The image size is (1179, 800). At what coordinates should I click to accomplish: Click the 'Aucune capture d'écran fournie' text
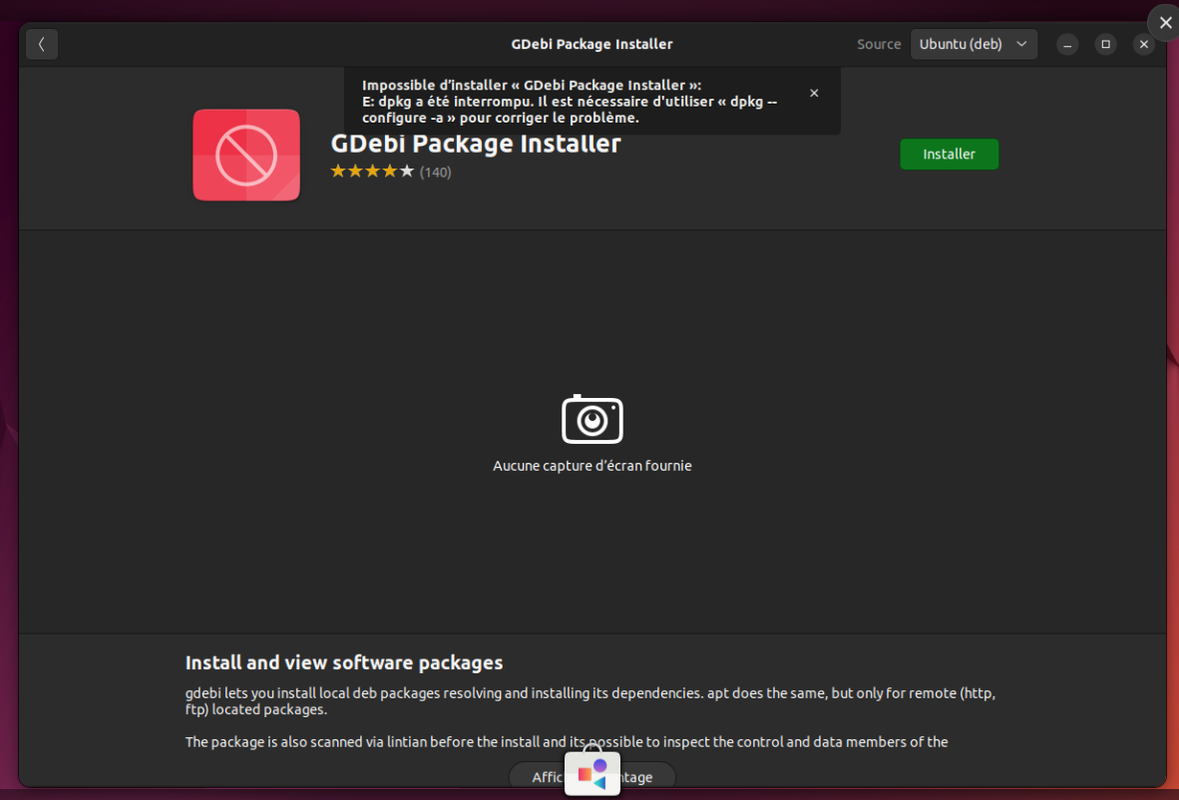(x=593, y=465)
